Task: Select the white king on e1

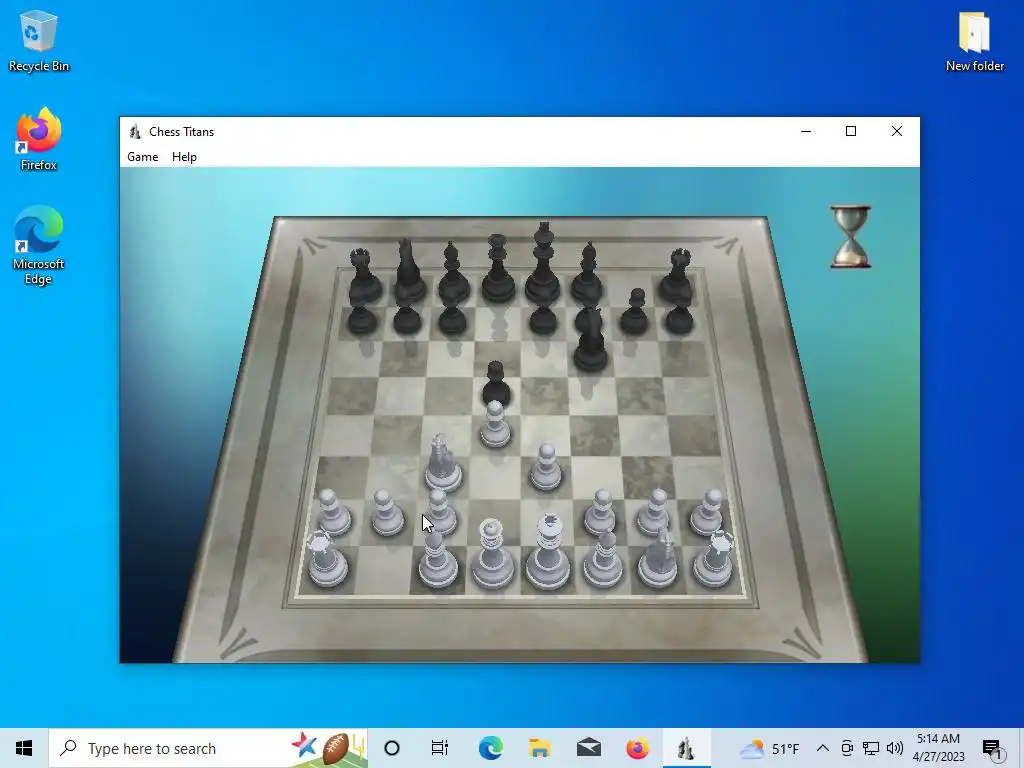Action: click(x=548, y=552)
